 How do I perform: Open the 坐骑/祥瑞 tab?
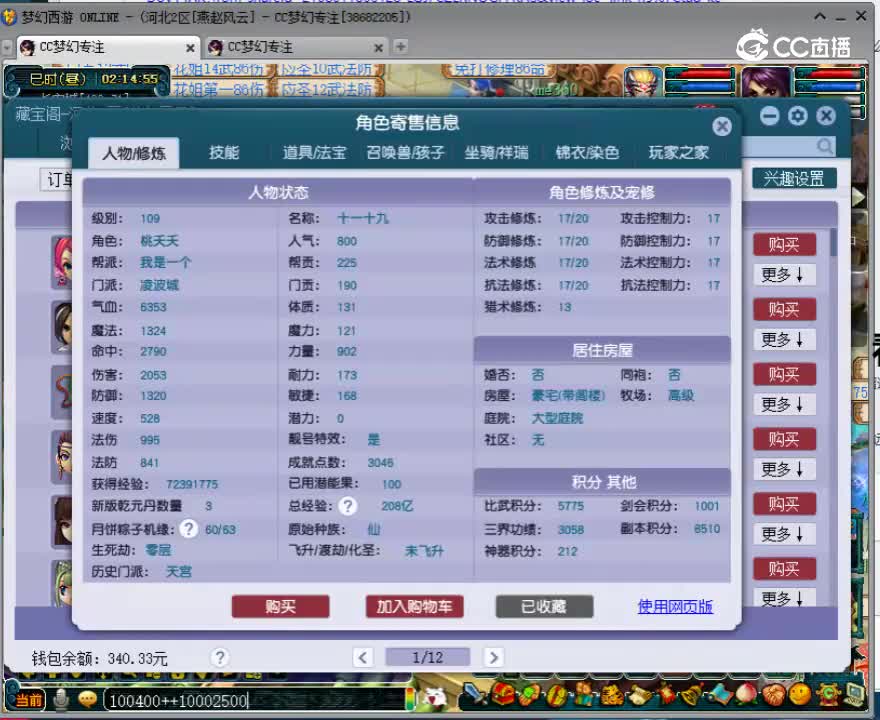496,153
